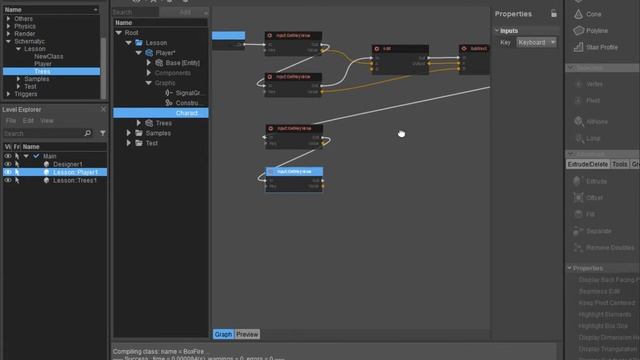The image size is (640, 360).
Task: Click the Remove Doubles tool icon
Action: (578, 248)
